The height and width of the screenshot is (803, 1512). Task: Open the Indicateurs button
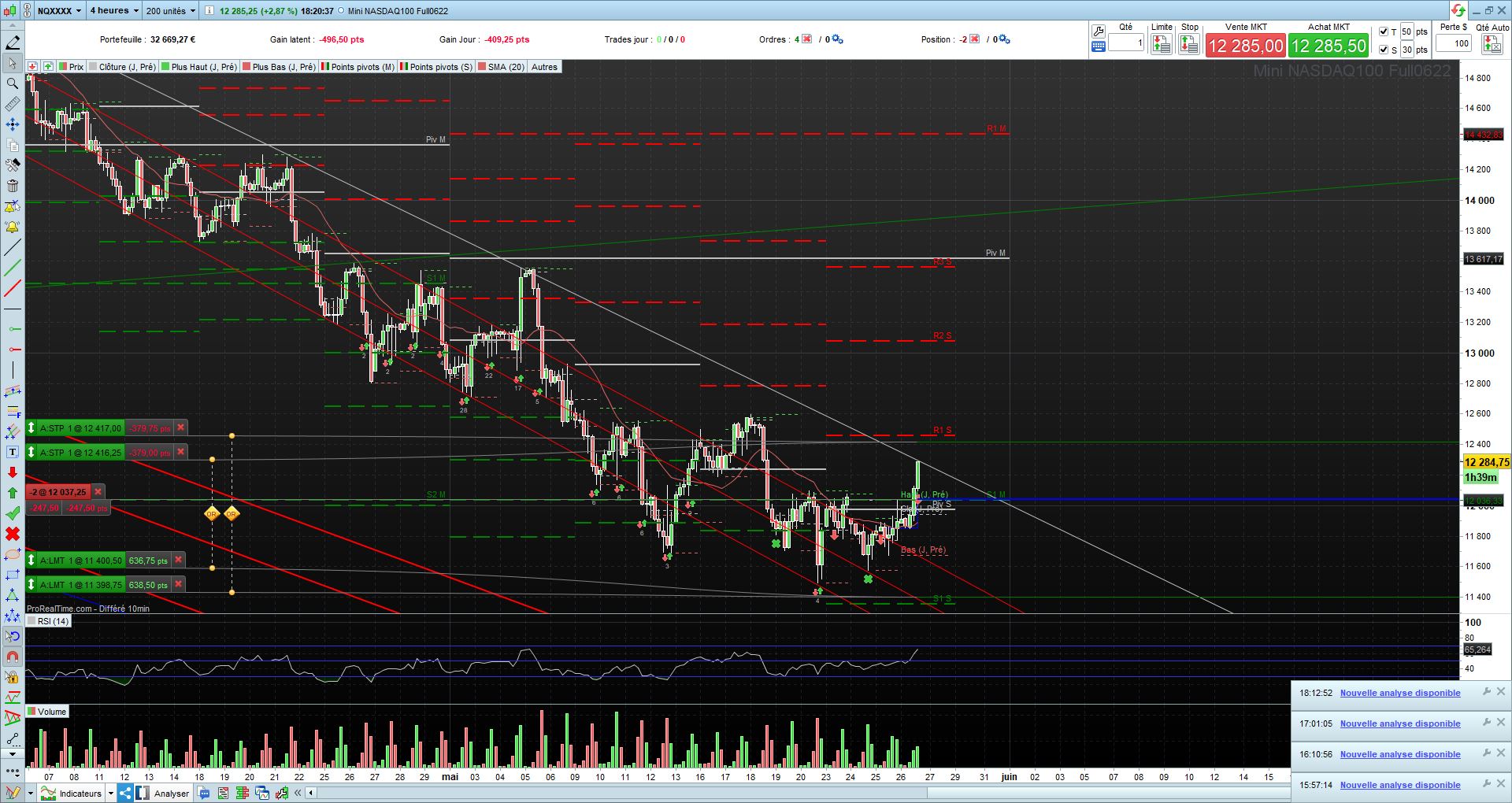pyautogui.click(x=72, y=793)
